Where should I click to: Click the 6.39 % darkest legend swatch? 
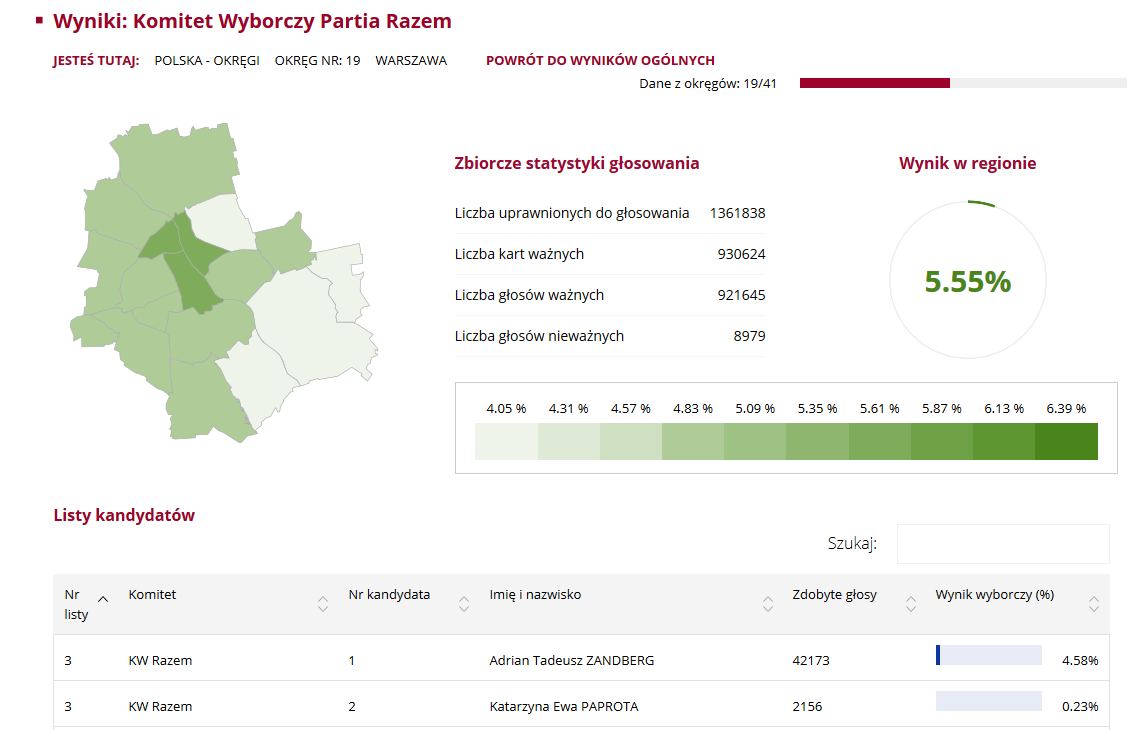click(1066, 441)
